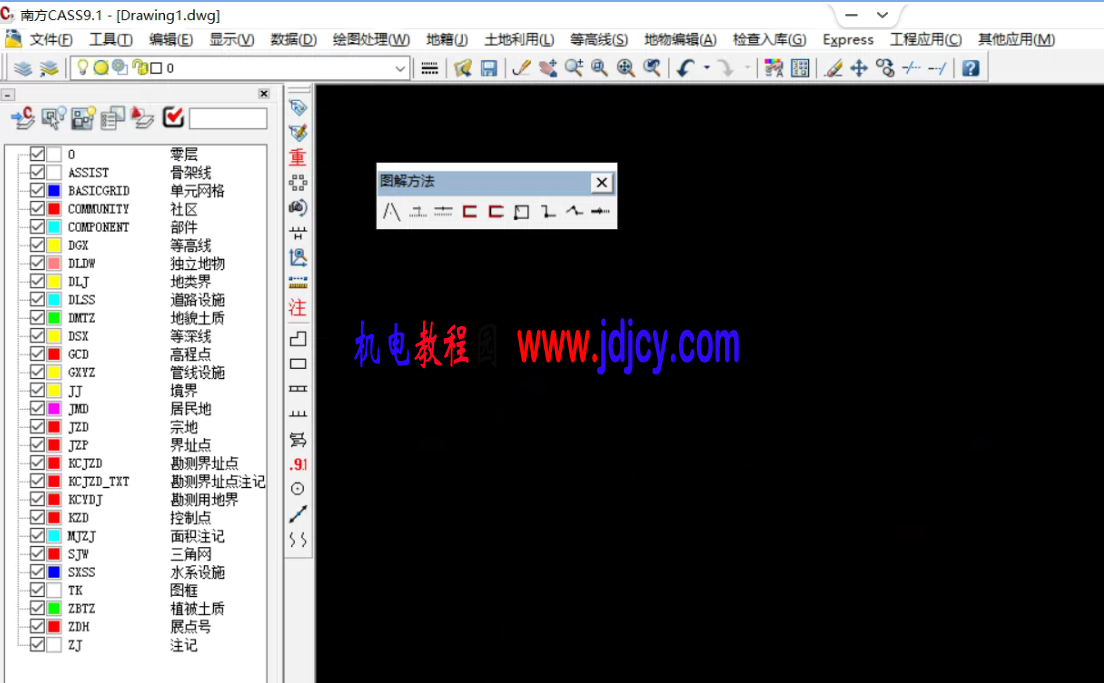This screenshot has height=683, width=1104.
Task: Toggle the BASICGRID layer checkbox
Action: pos(37,190)
